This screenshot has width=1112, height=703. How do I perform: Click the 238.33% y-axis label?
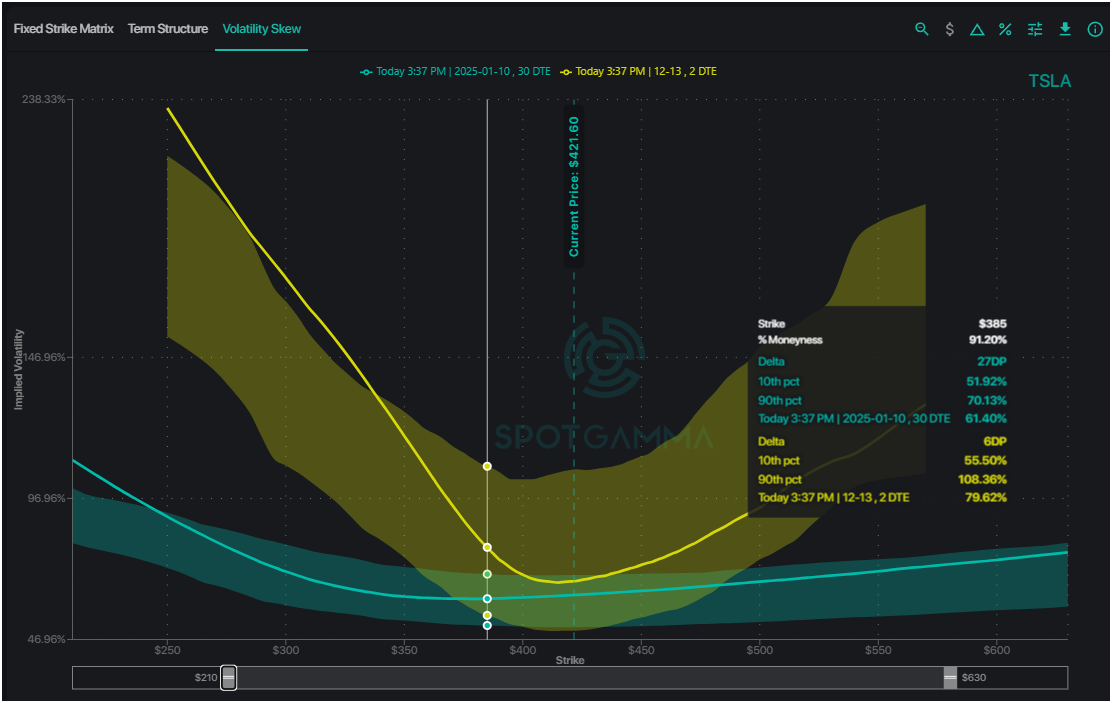tap(44, 99)
